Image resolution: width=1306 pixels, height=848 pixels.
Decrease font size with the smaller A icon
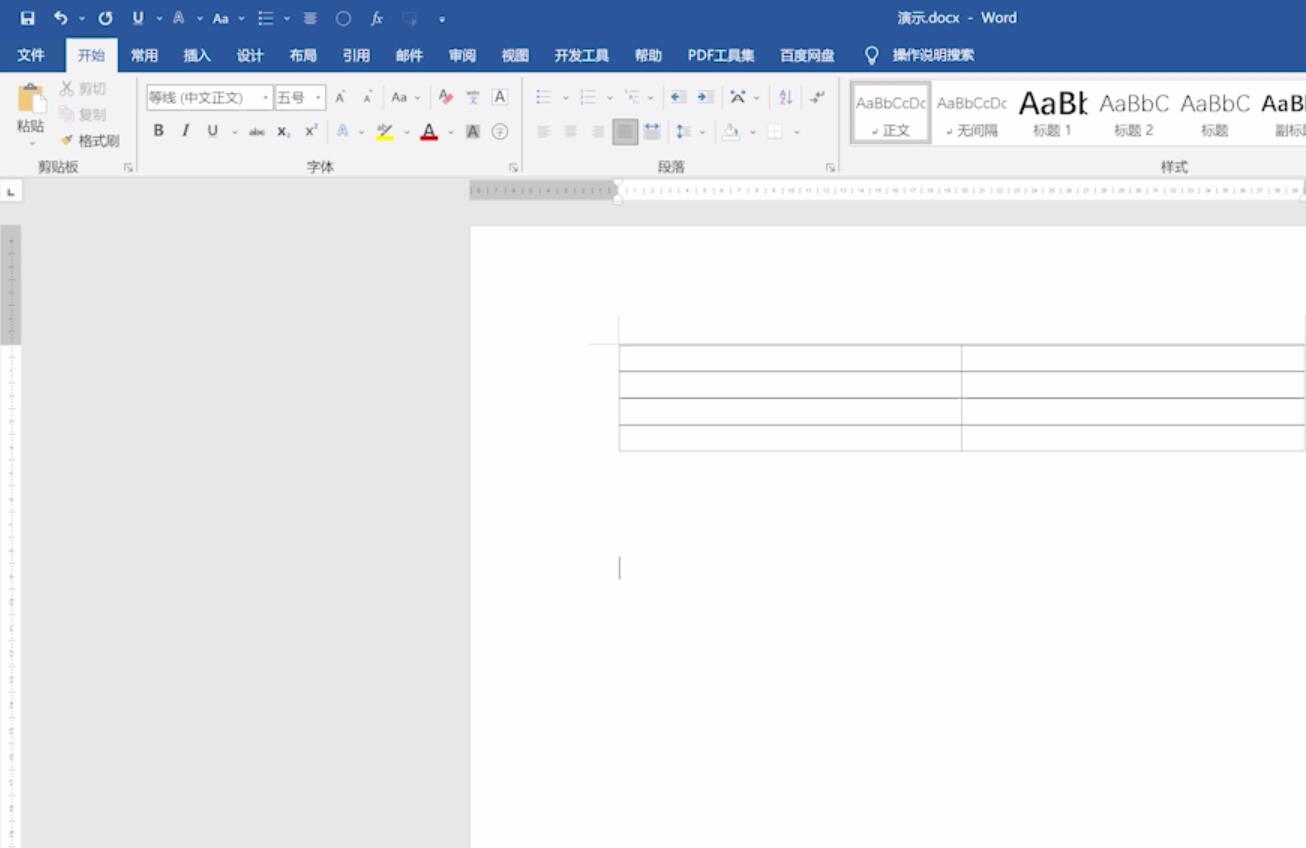click(x=367, y=97)
